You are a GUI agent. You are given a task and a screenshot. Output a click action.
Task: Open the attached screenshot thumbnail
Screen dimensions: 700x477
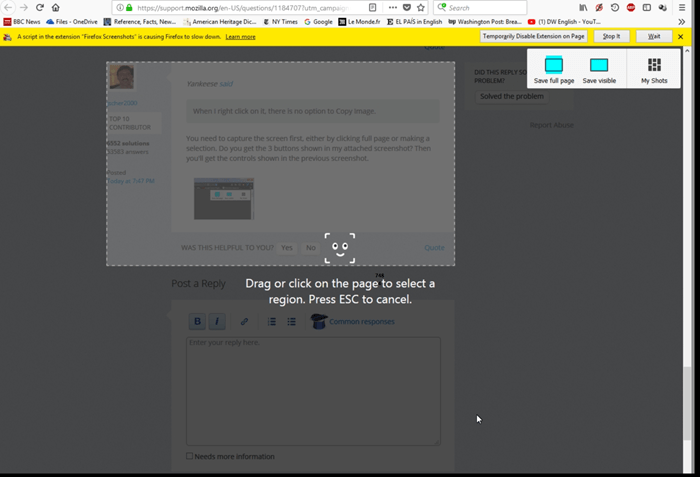[x=224, y=199]
